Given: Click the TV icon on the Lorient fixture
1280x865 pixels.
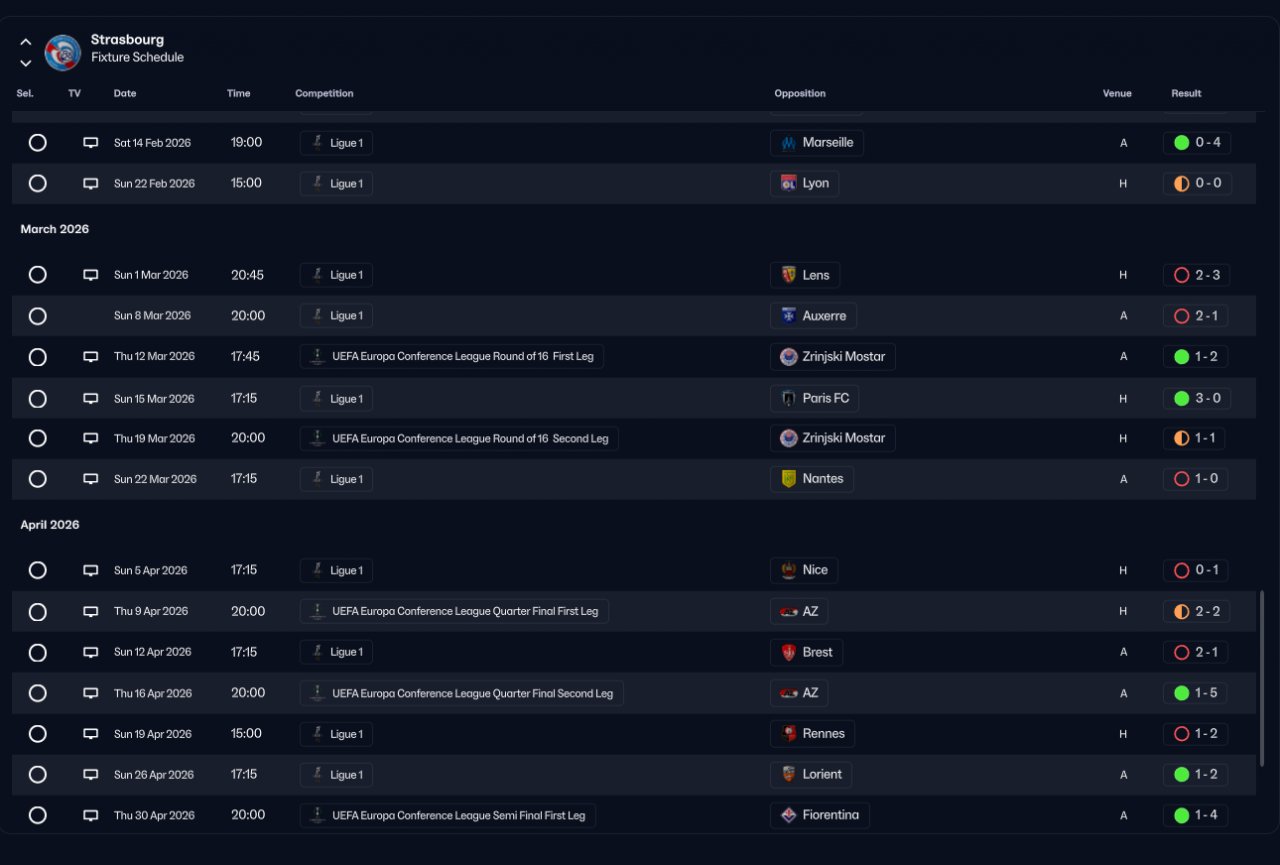Looking at the screenshot, I should [x=91, y=775].
